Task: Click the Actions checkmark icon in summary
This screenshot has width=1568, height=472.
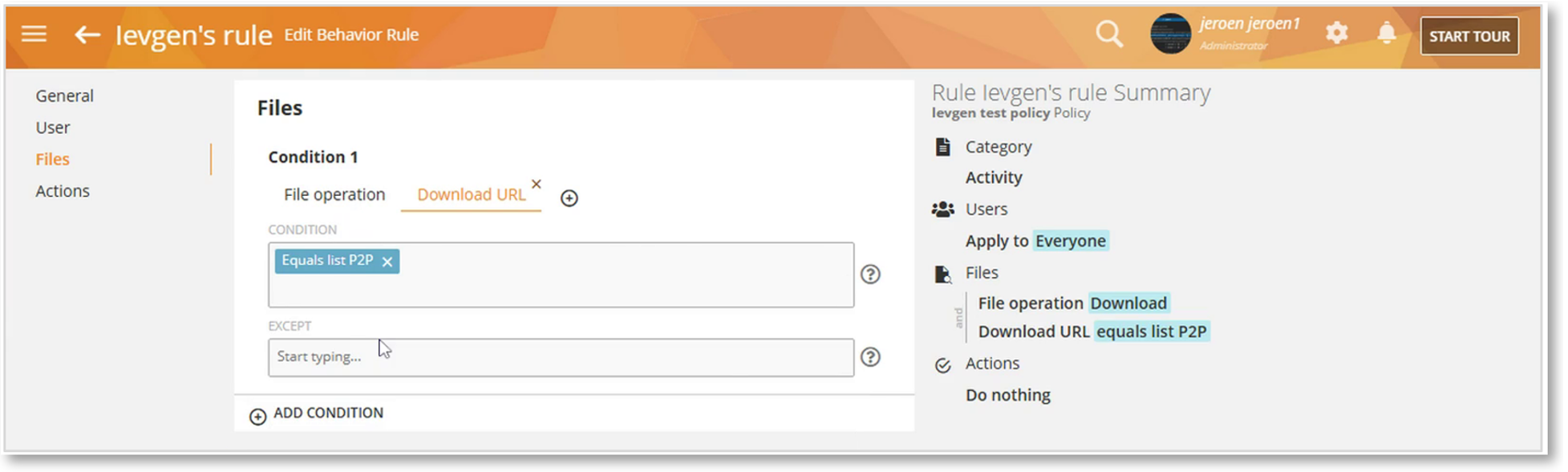Action: pos(943,366)
